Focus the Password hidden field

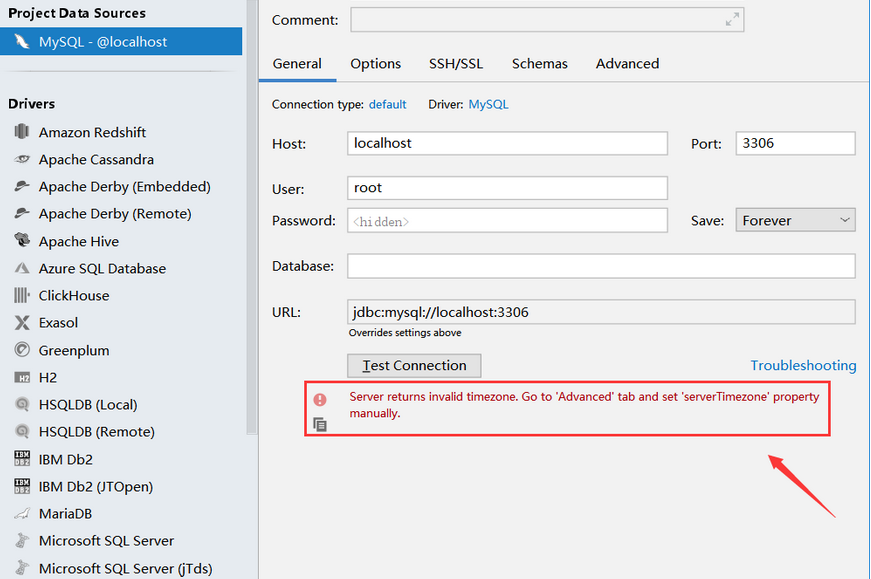[507, 220]
